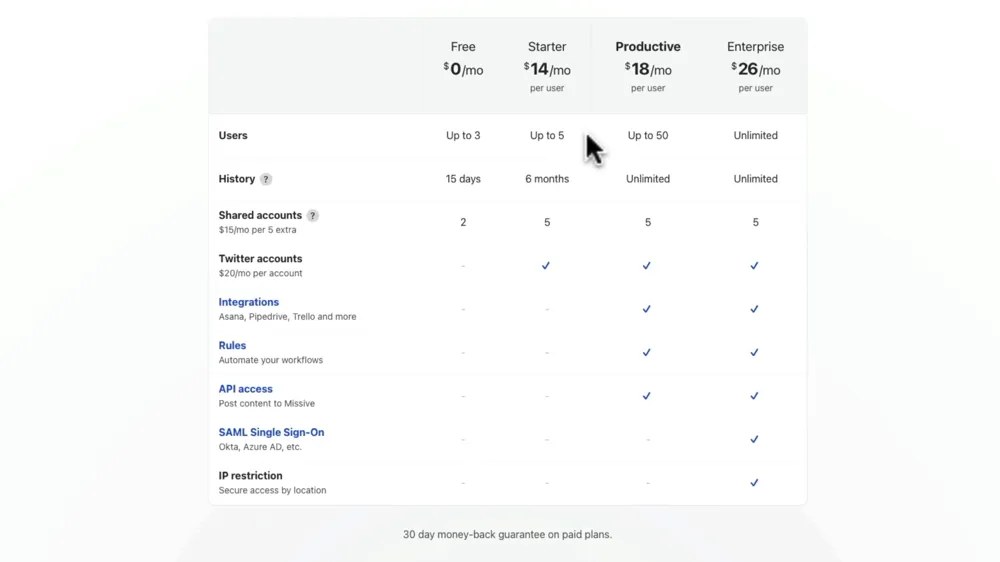The image size is (1000, 562).
Task: Click the 30 day money-back guarantee text
Action: (507, 534)
